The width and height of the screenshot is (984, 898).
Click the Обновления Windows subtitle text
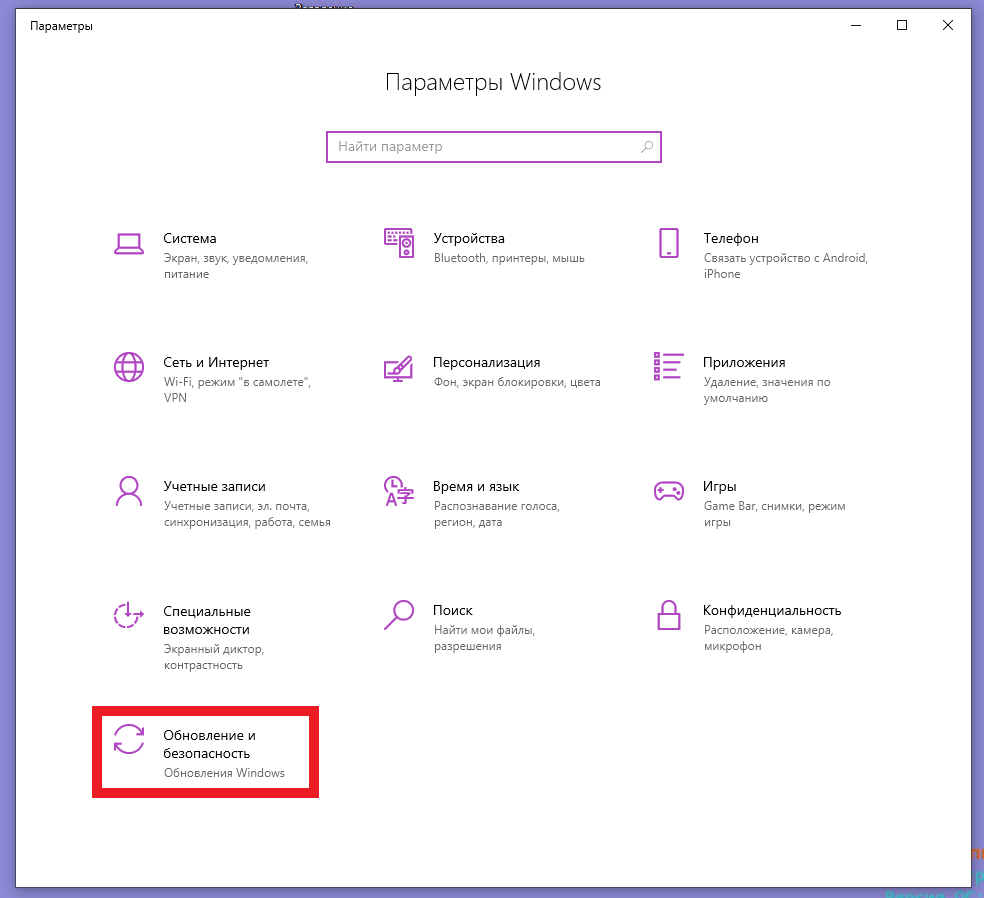224,773
